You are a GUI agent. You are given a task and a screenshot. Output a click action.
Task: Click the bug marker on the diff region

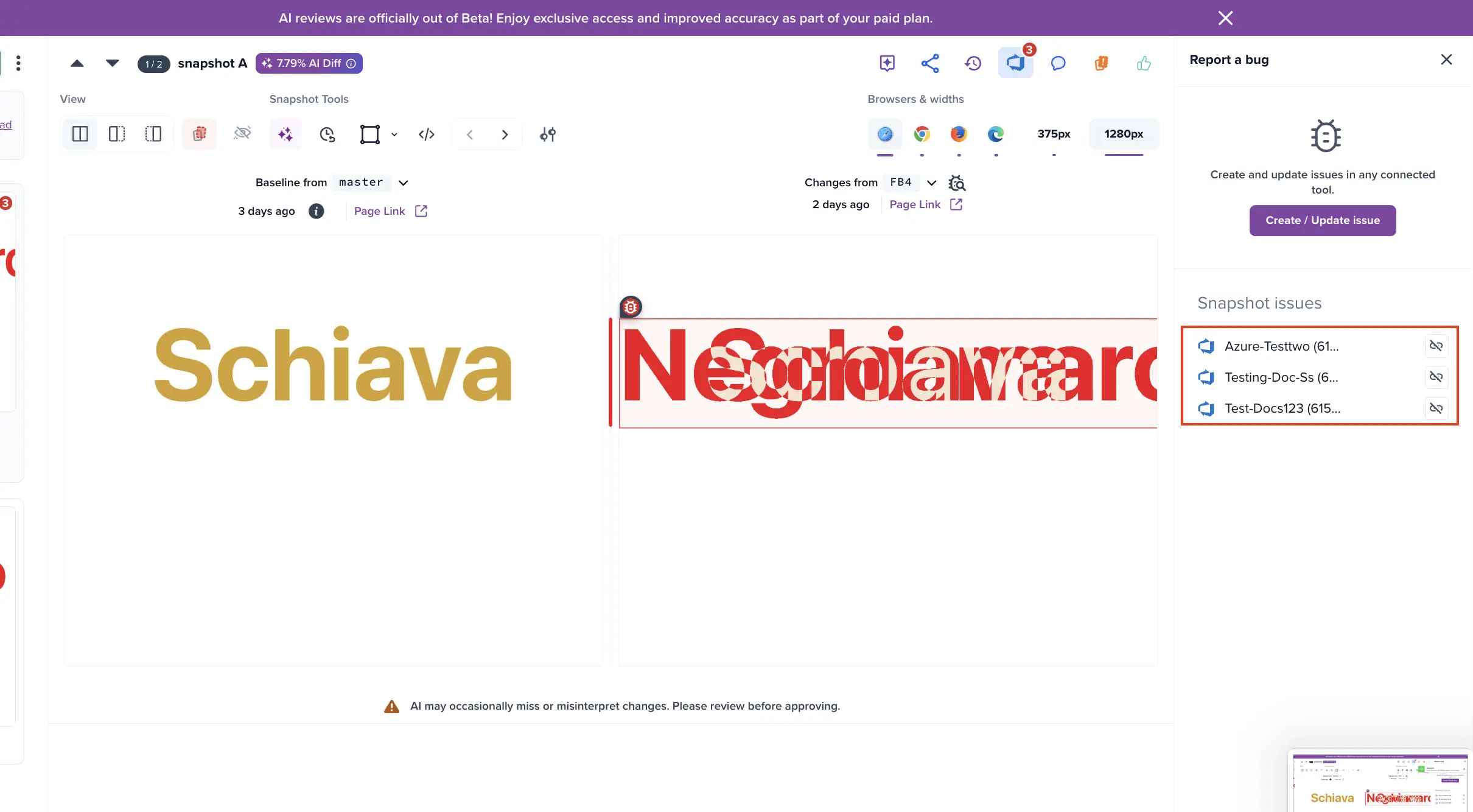point(631,307)
